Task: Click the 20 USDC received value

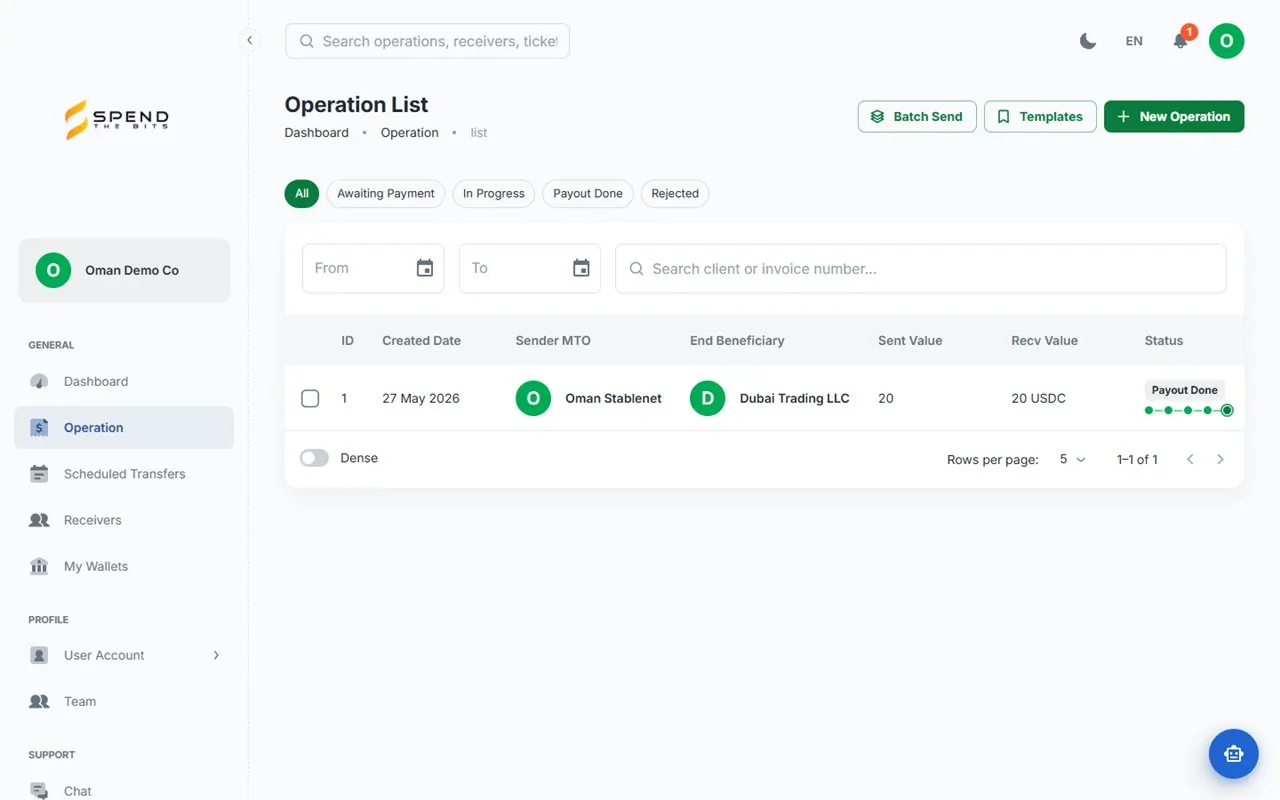Action: pos(1038,398)
